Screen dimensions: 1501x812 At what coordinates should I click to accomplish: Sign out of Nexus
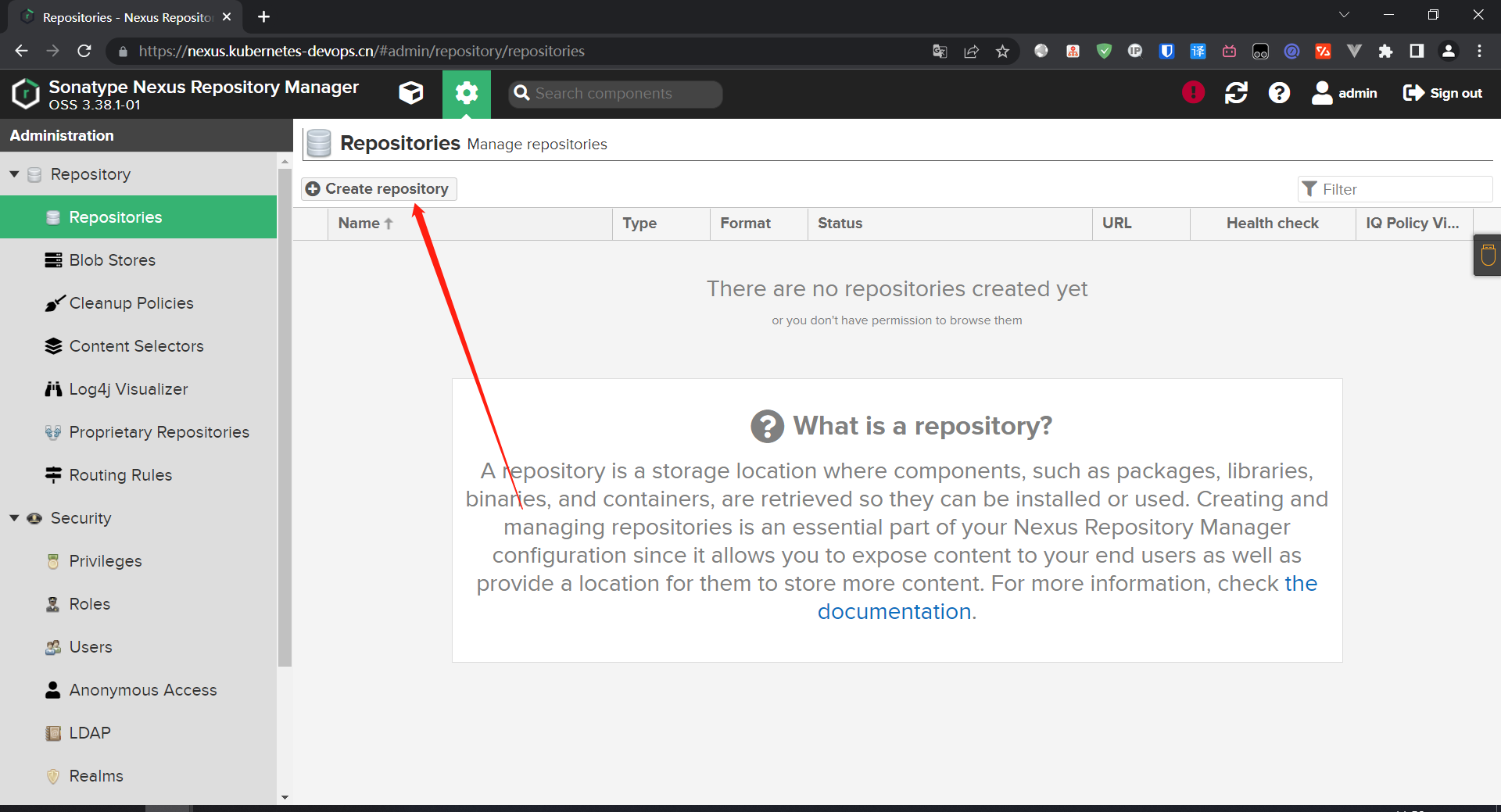coord(1442,93)
